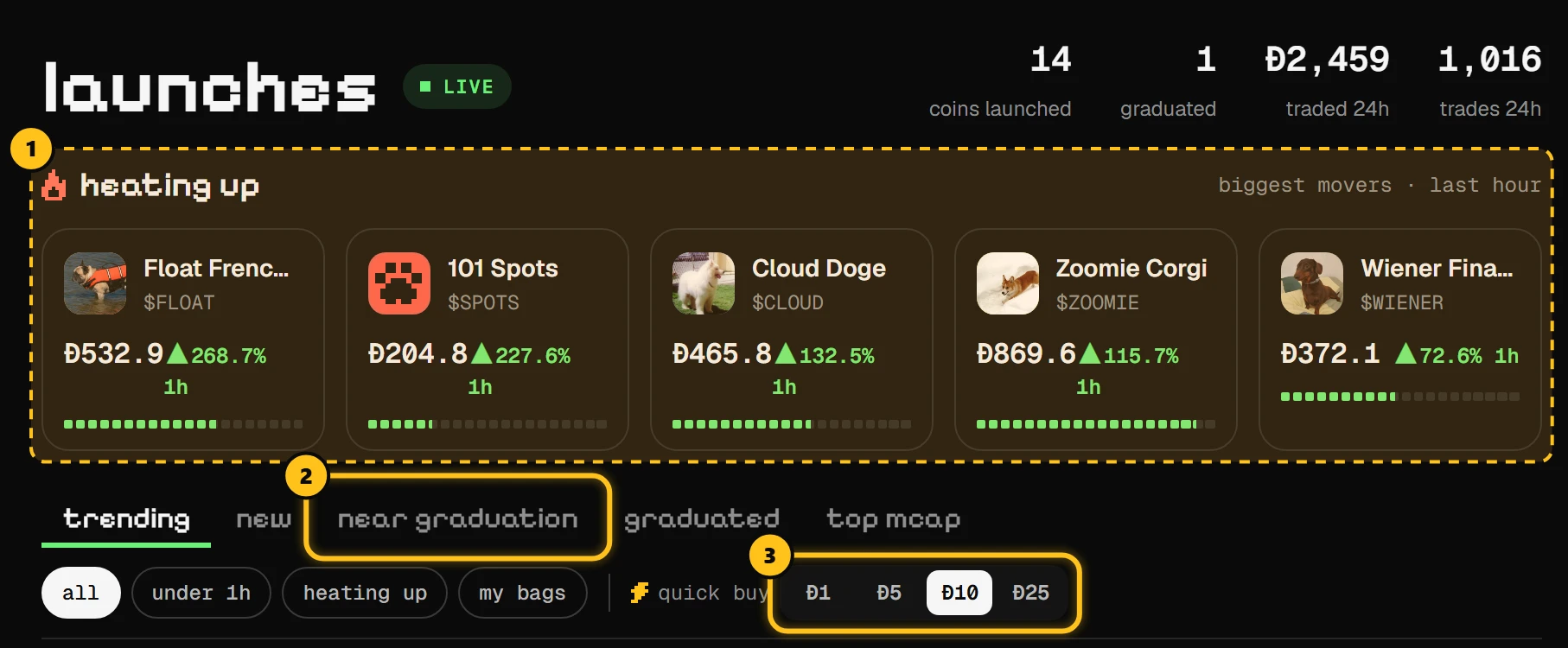The image size is (1568, 648).
Task: Switch to the near graduation tab
Action: tap(457, 518)
